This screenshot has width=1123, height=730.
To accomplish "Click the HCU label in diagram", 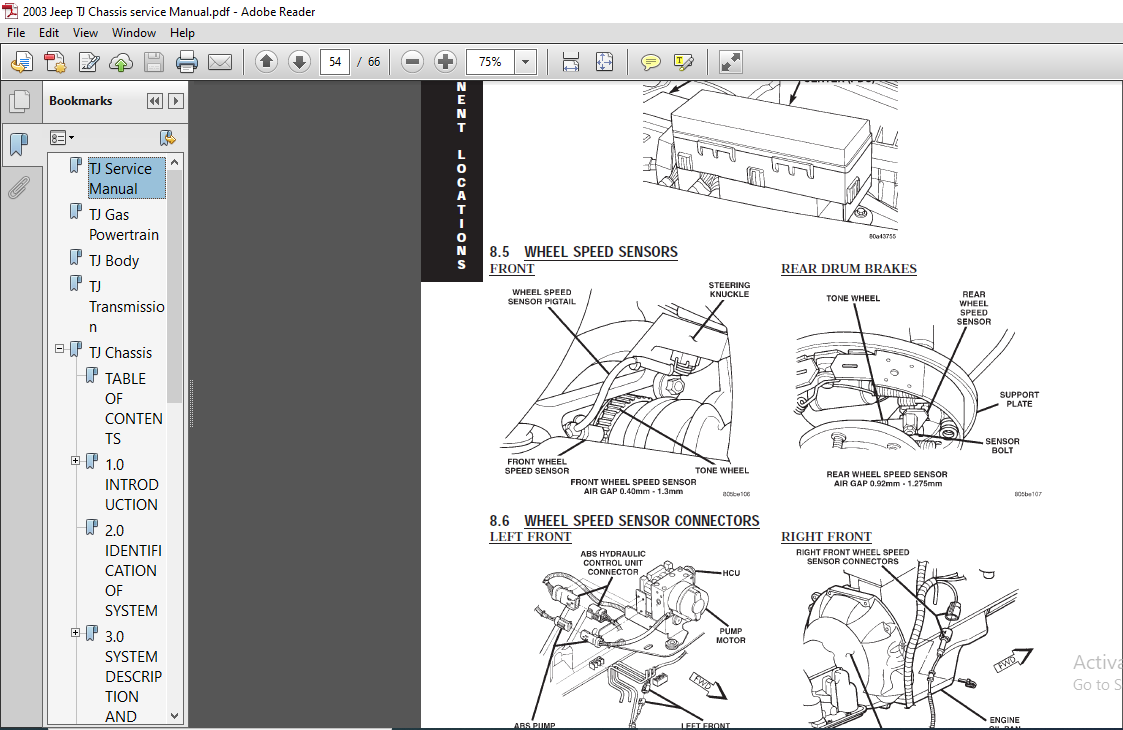I will tap(731, 573).
